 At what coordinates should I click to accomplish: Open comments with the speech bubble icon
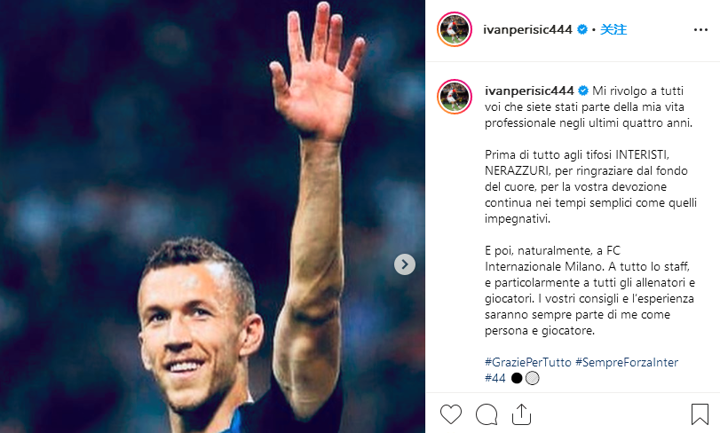coord(486,414)
